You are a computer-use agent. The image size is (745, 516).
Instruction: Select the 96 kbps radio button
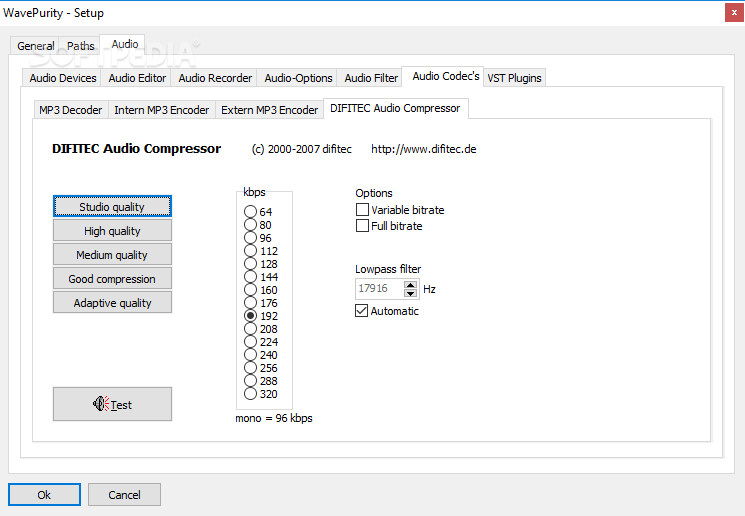tap(250, 238)
